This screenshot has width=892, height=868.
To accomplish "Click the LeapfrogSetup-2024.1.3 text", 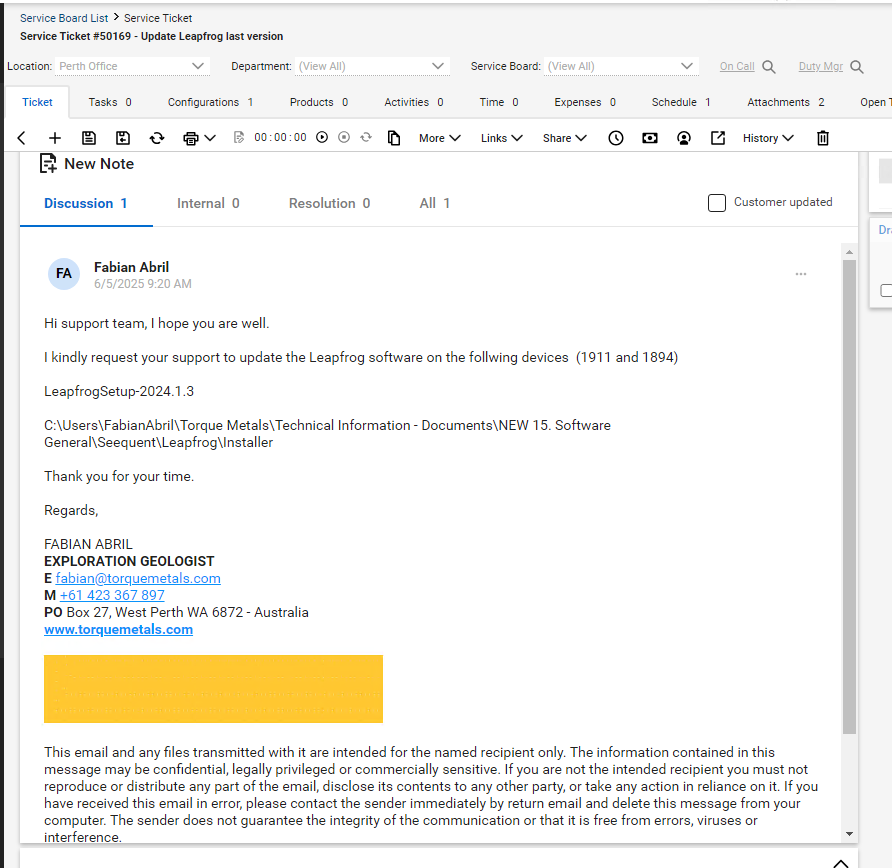I will (x=119, y=391).
